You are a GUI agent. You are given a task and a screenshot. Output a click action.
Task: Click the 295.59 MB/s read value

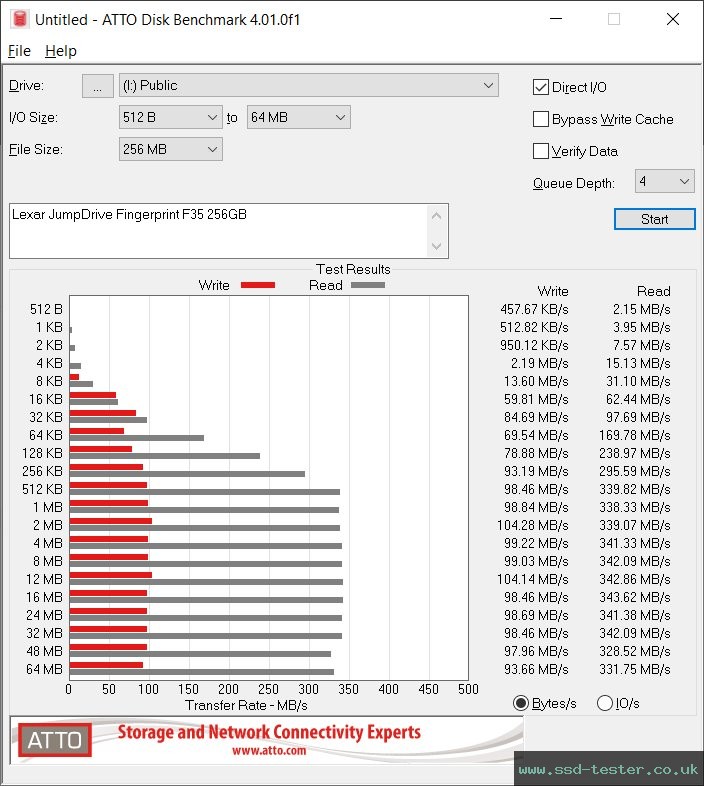pyautogui.click(x=635, y=471)
